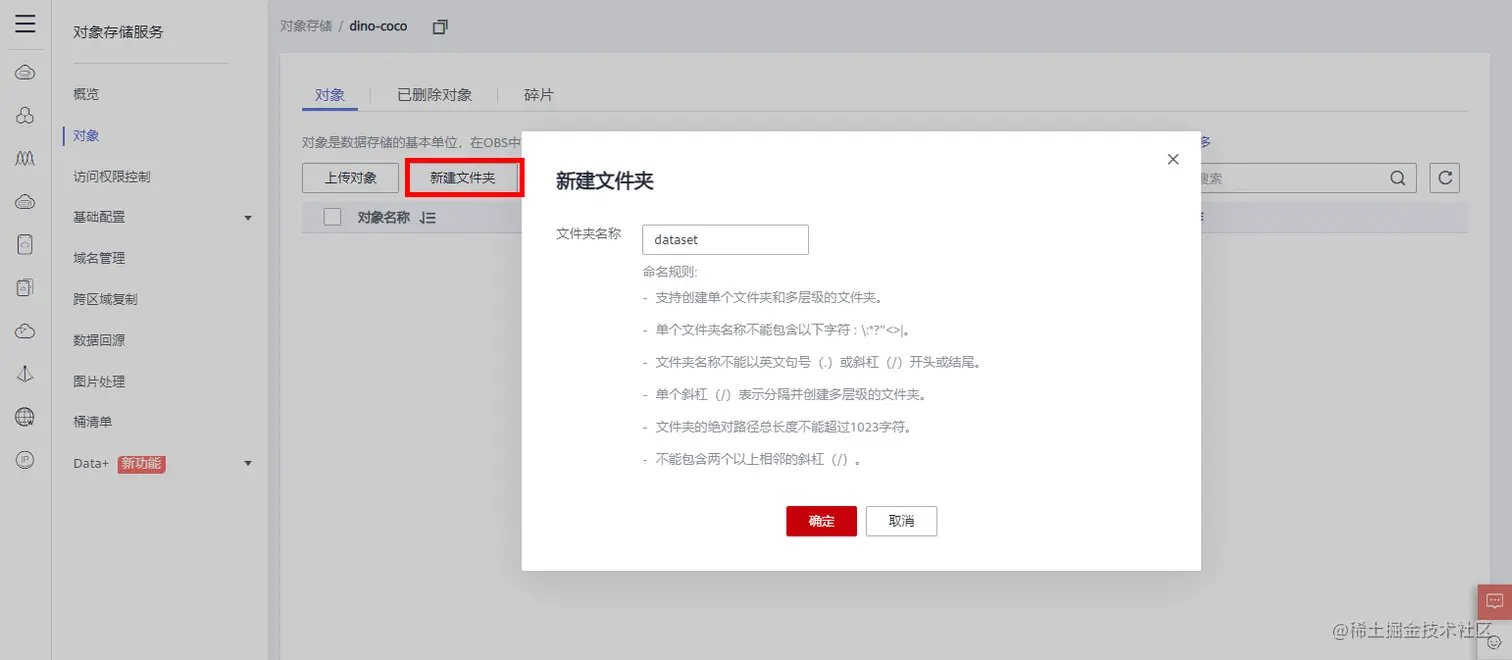The height and width of the screenshot is (660, 1512).
Task: Open 域名管理 in the sidebar
Action: pos(99,258)
